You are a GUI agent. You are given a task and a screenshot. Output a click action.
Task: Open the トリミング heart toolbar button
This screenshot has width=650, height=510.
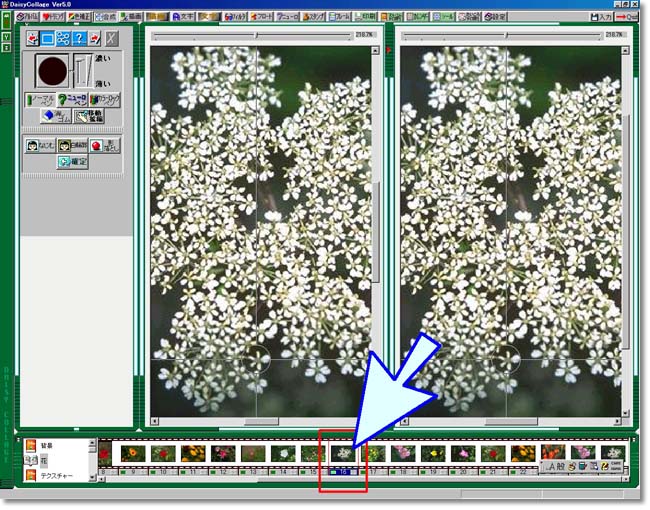coord(53,17)
